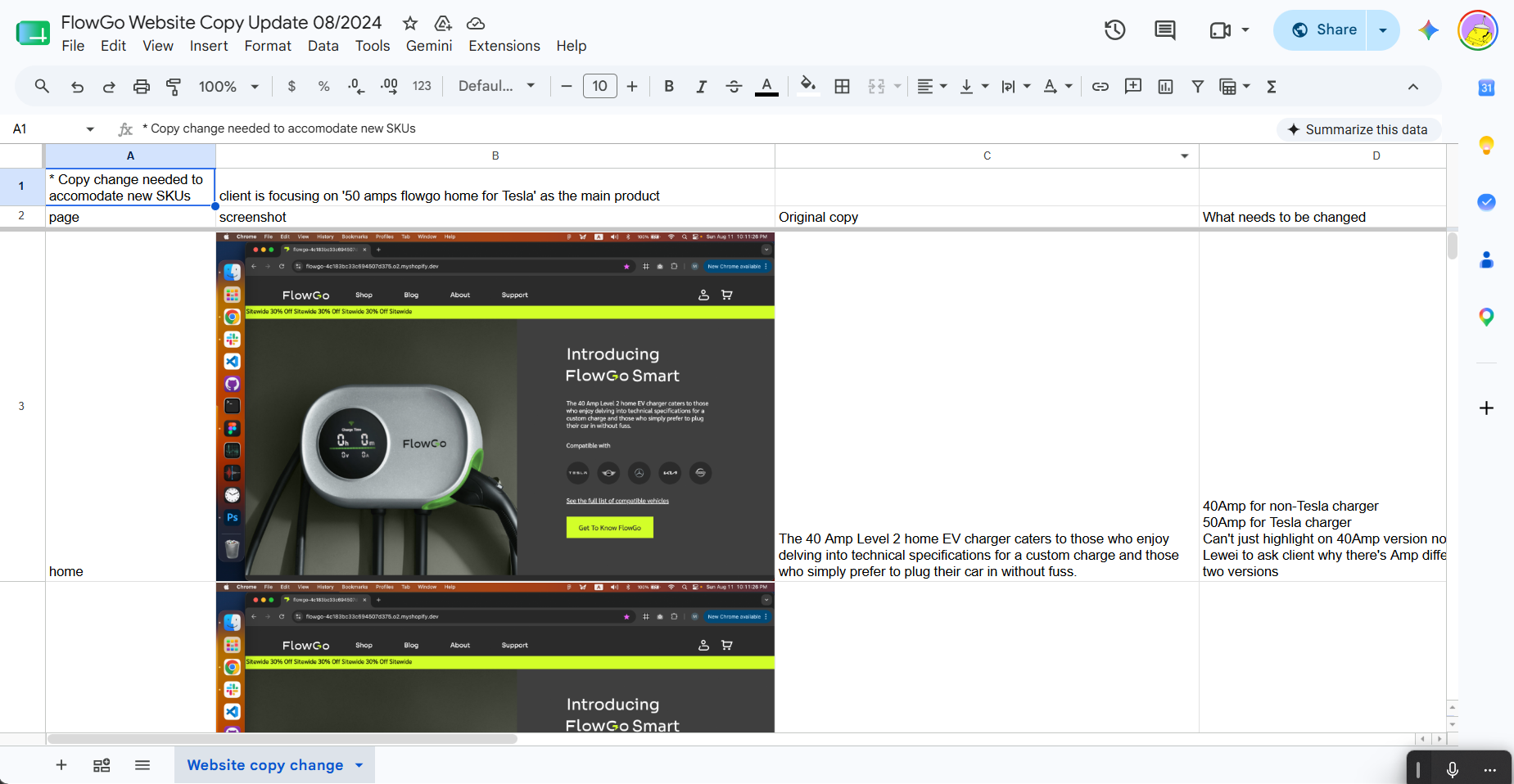Open the Contacts side panel
This screenshot has width=1514, height=784.
[1486, 259]
